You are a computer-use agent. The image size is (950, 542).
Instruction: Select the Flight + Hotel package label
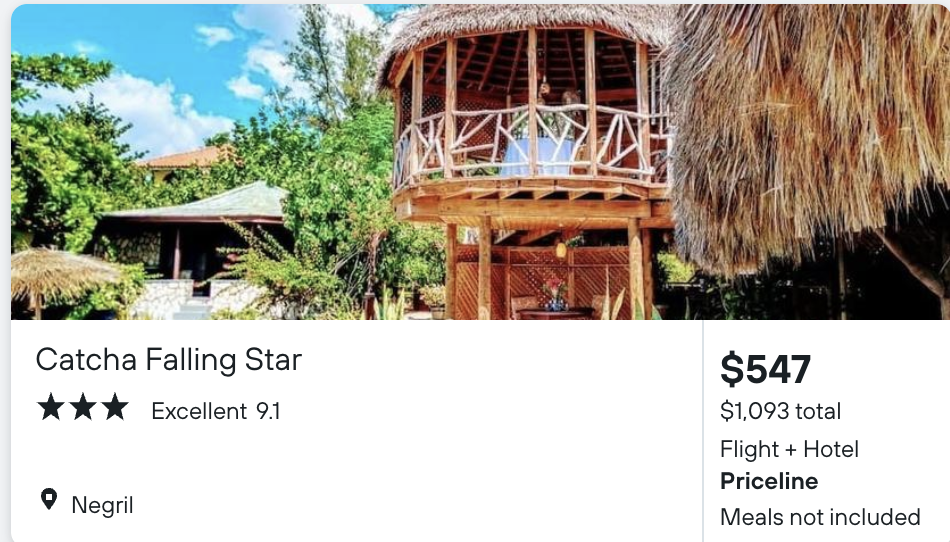coord(789,449)
